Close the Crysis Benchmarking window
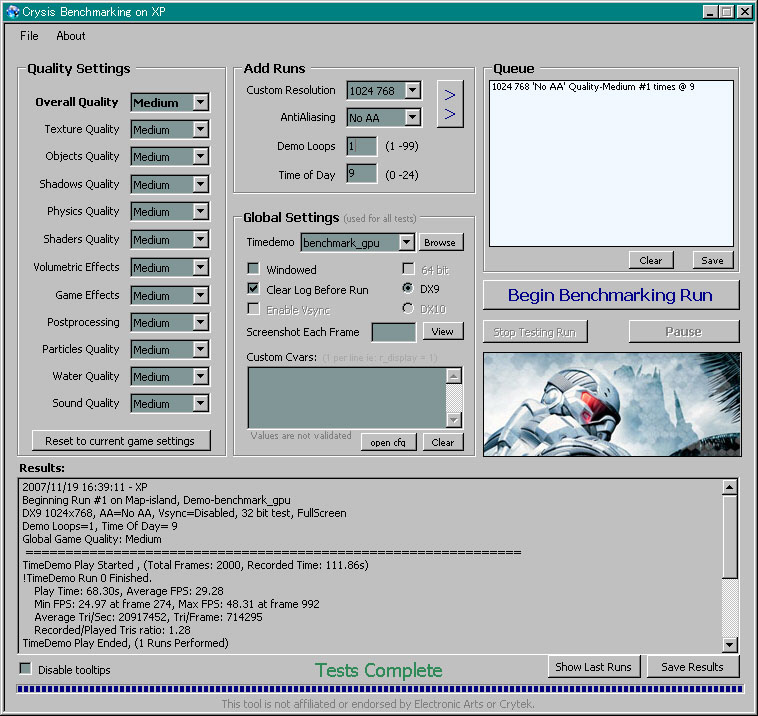The width and height of the screenshot is (758, 716). tap(744, 12)
